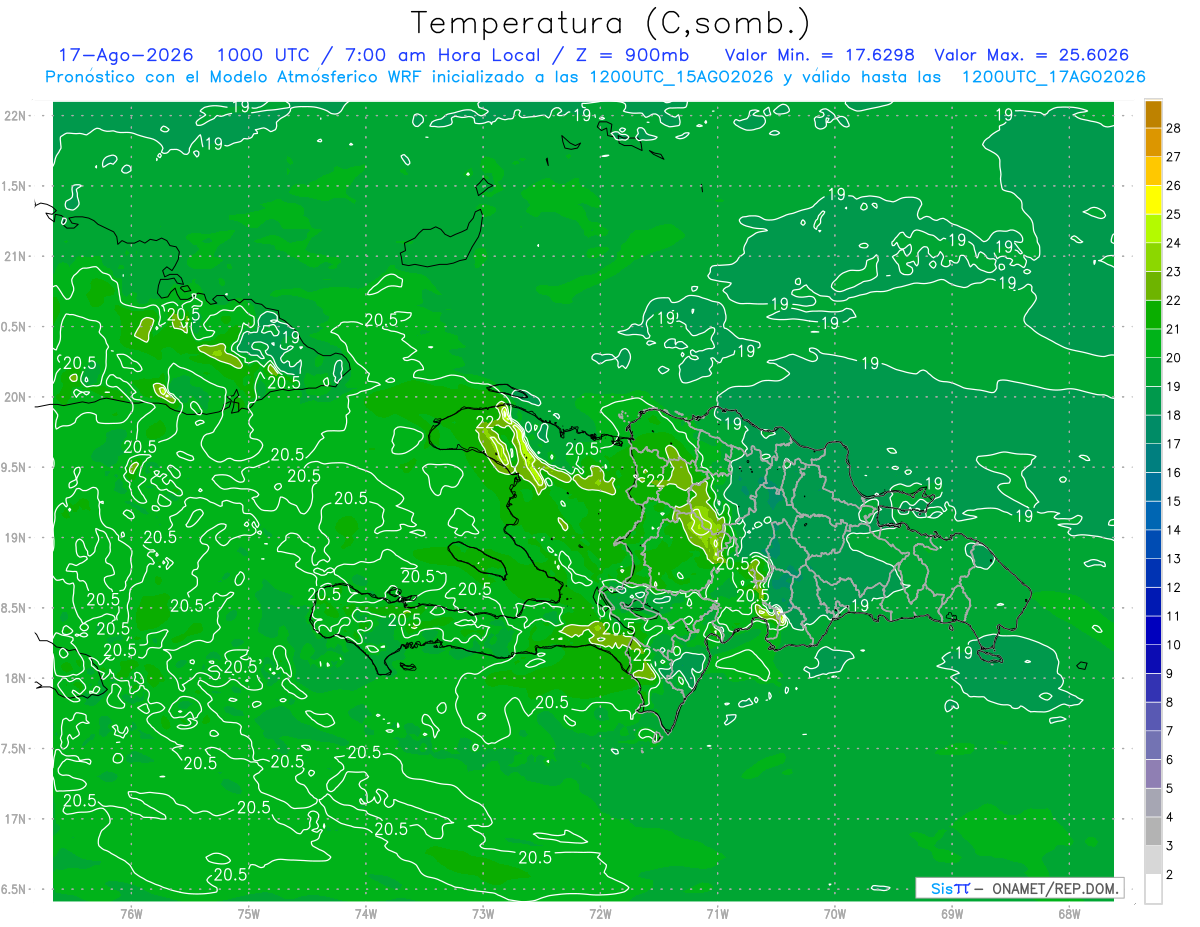
Task: Click "7:00 am Hora Local" text
Action: [442, 55]
